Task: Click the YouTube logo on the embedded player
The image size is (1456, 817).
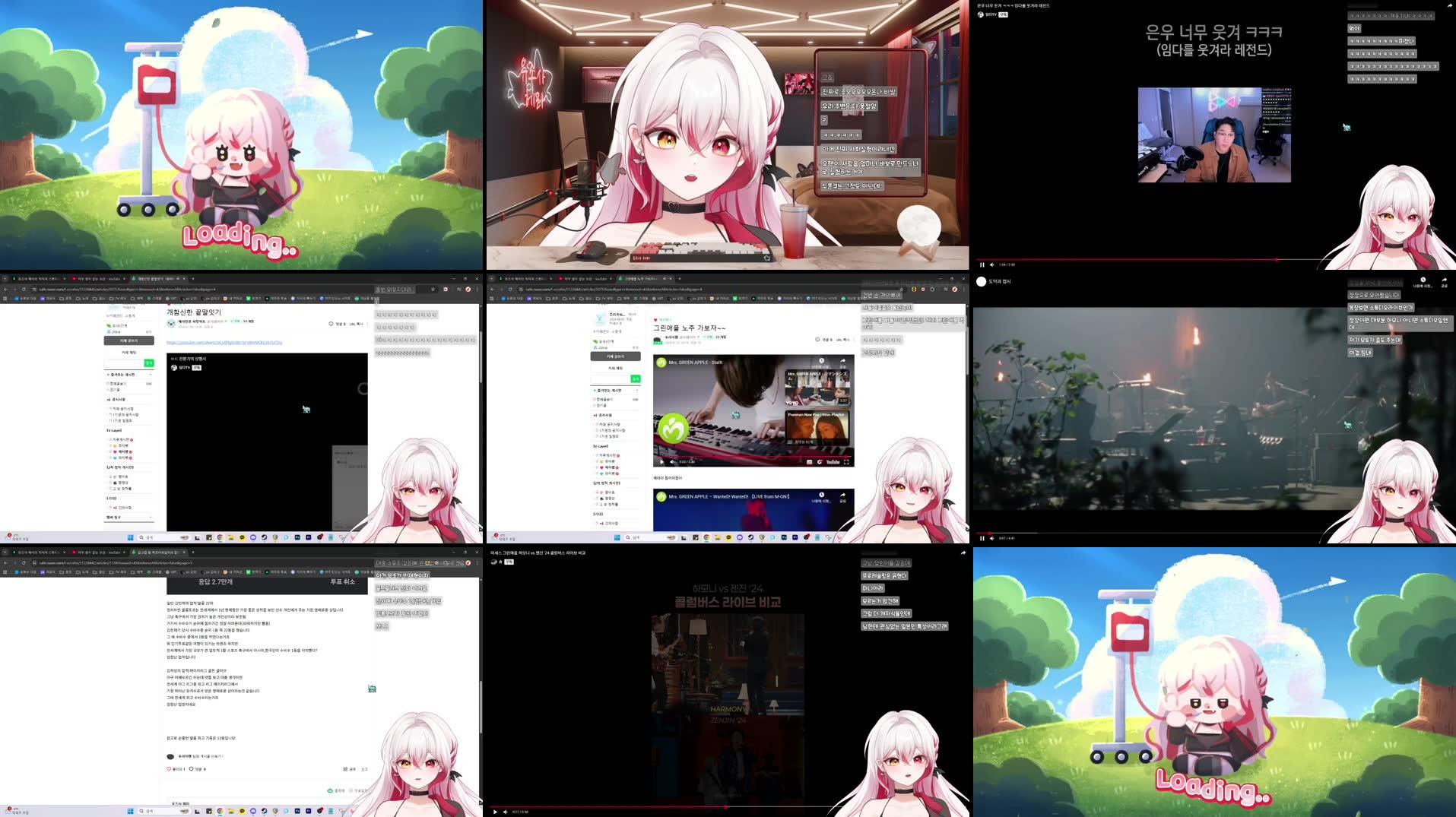Action: [x=833, y=462]
